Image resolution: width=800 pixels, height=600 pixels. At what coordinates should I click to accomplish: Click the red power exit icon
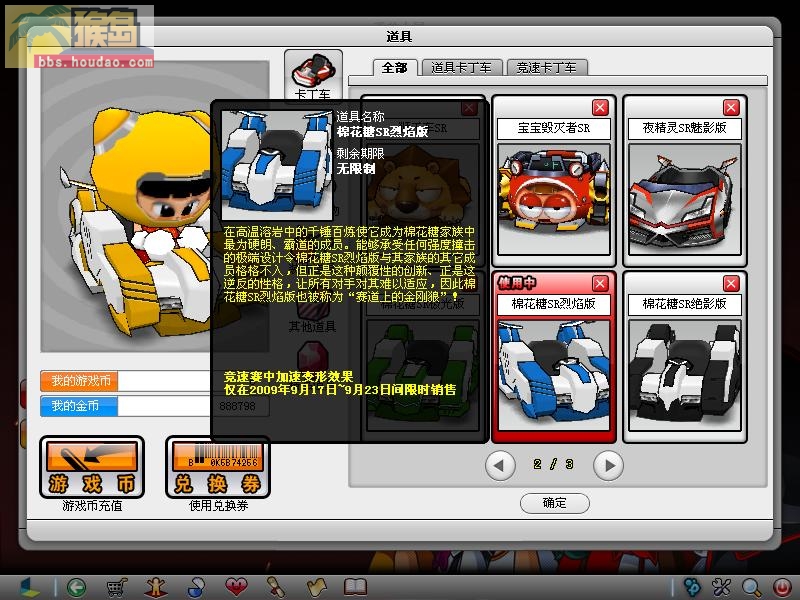[x=782, y=588]
